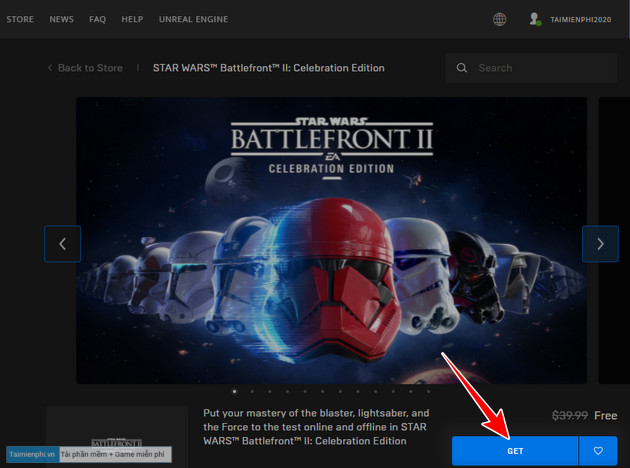Click the globe language icon
The height and width of the screenshot is (468, 630).
(x=499, y=19)
